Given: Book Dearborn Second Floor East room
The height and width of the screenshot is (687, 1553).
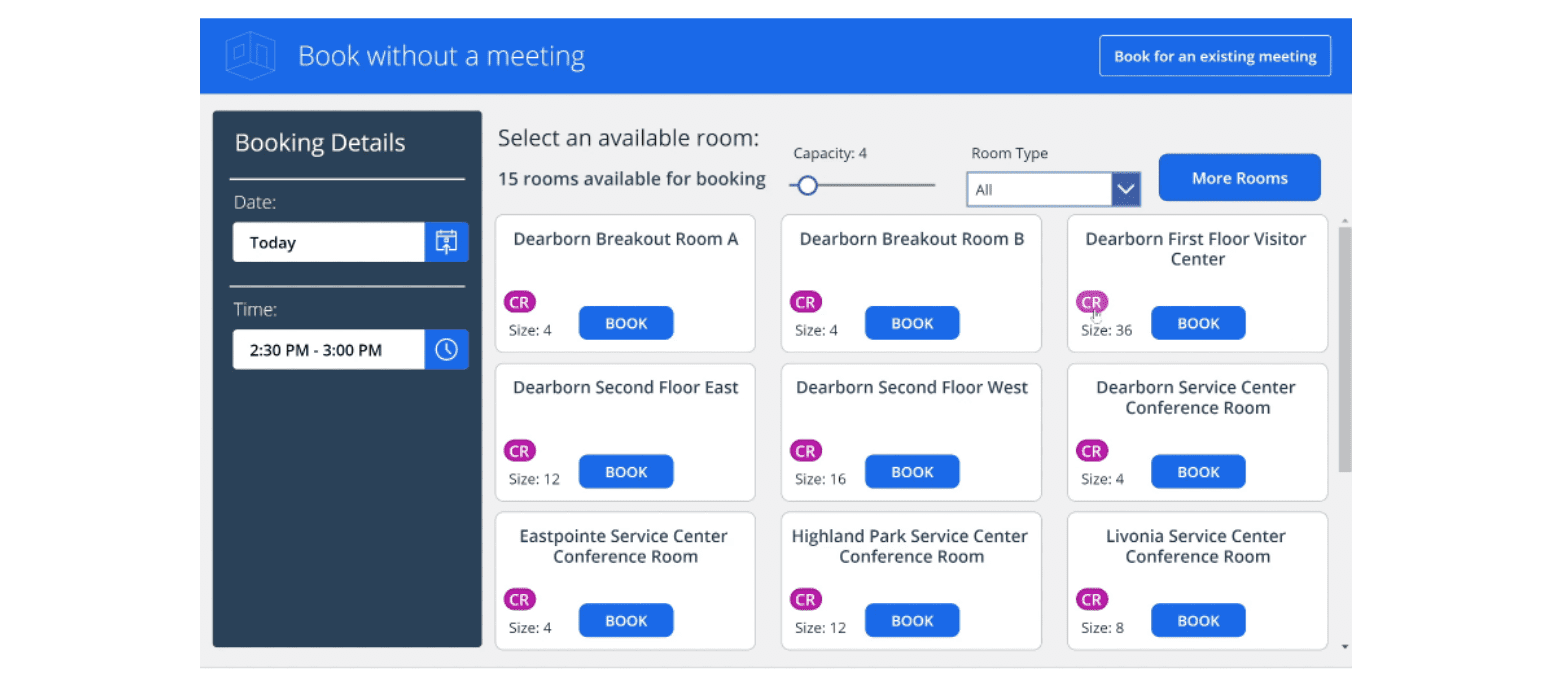Looking at the screenshot, I should (626, 472).
